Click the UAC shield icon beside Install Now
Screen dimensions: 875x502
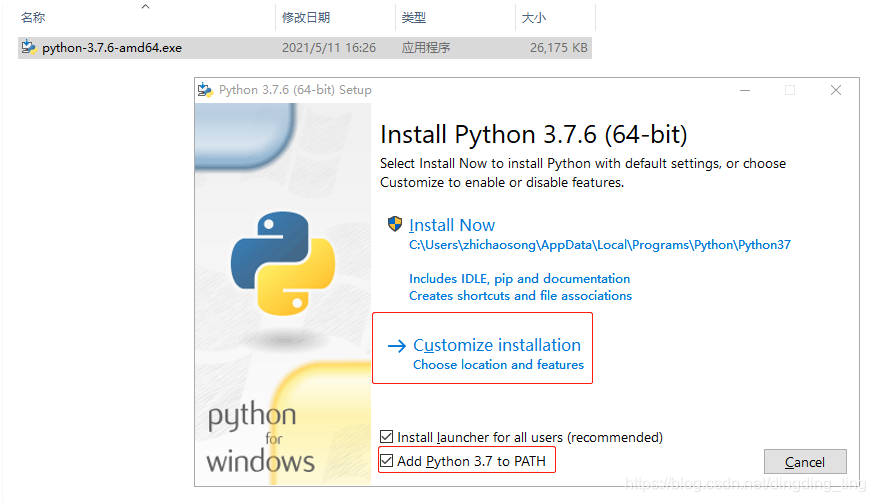click(395, 224)
